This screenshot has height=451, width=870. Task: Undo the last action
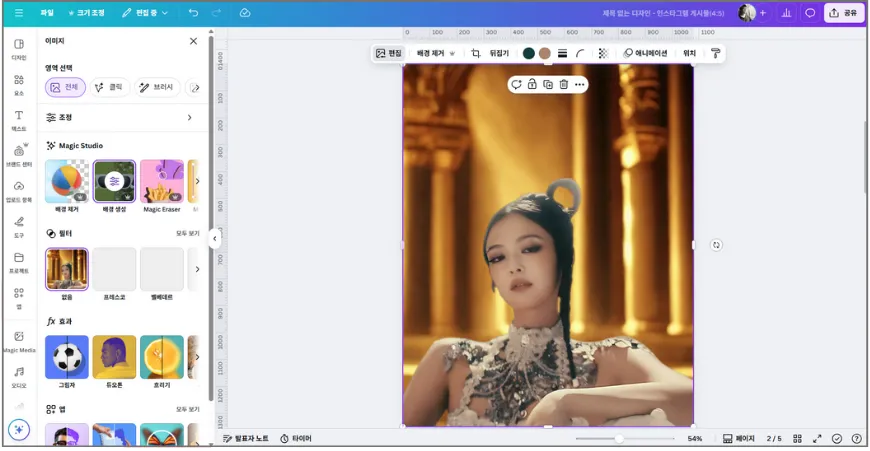pos(193,13)
